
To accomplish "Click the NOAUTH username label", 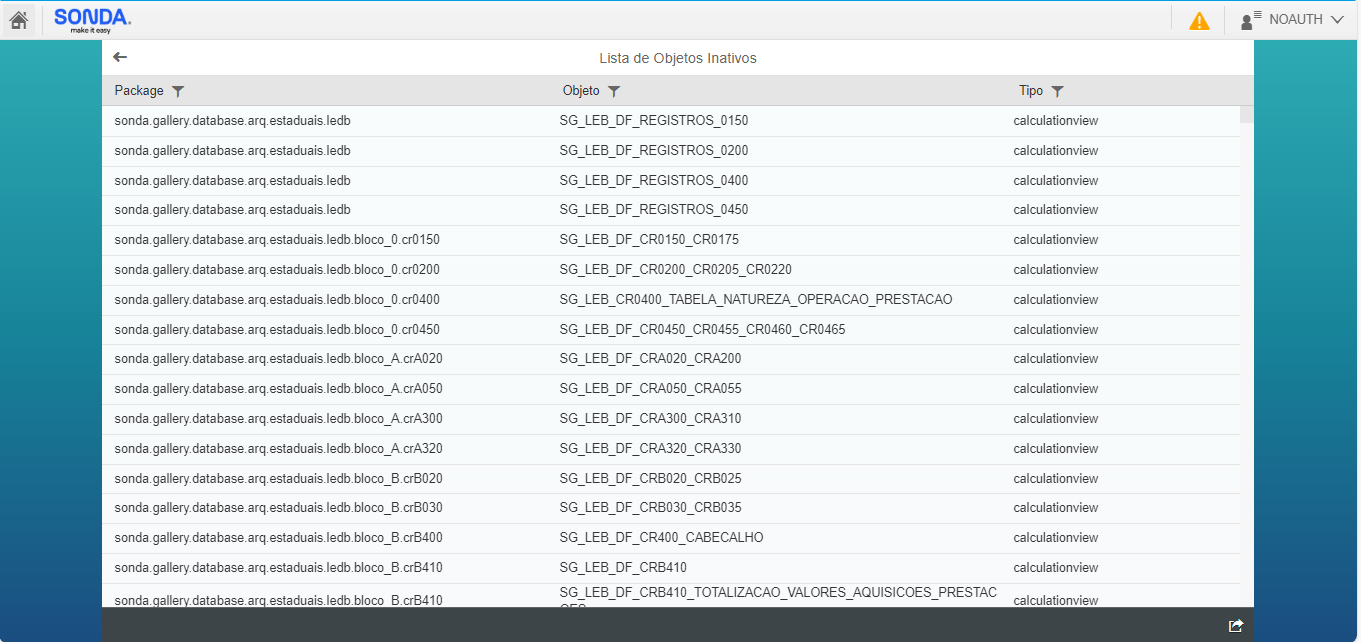I will click(x=1296, y=20).
